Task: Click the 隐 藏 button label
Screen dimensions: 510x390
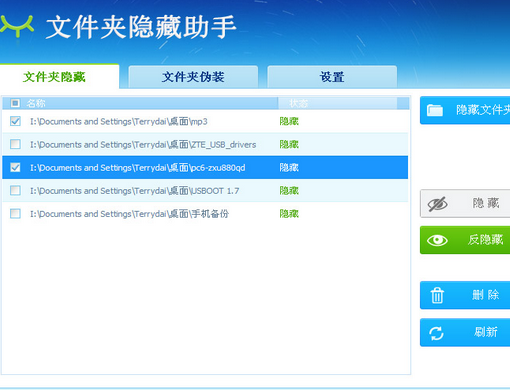Action: [486, 203]
